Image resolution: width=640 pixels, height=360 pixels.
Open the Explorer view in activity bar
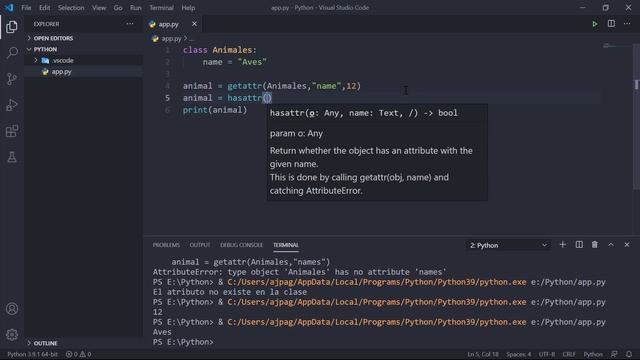point(12,27)
